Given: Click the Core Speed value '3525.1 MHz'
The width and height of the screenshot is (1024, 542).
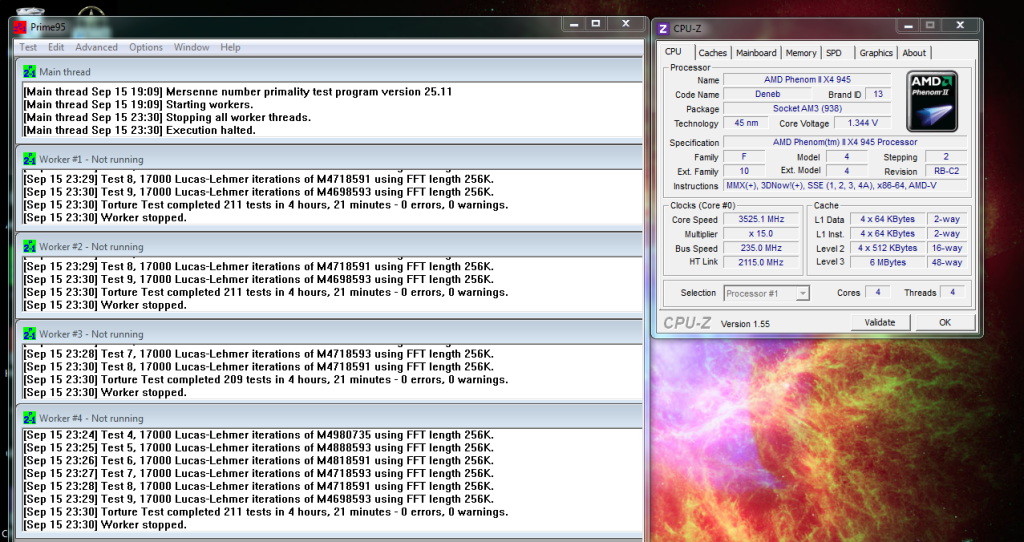Looking at the screenshot, I should pyautogui.click(x=761, y=219).
